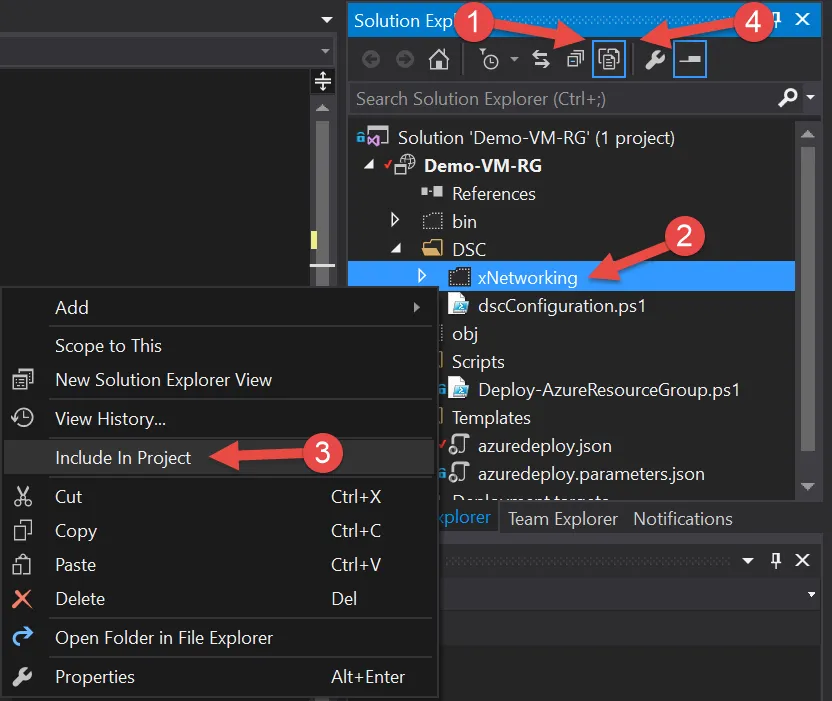Open editor navigation bar dropdown
The width and height of the screenshot is (832, 701).
tap(325, 51)
